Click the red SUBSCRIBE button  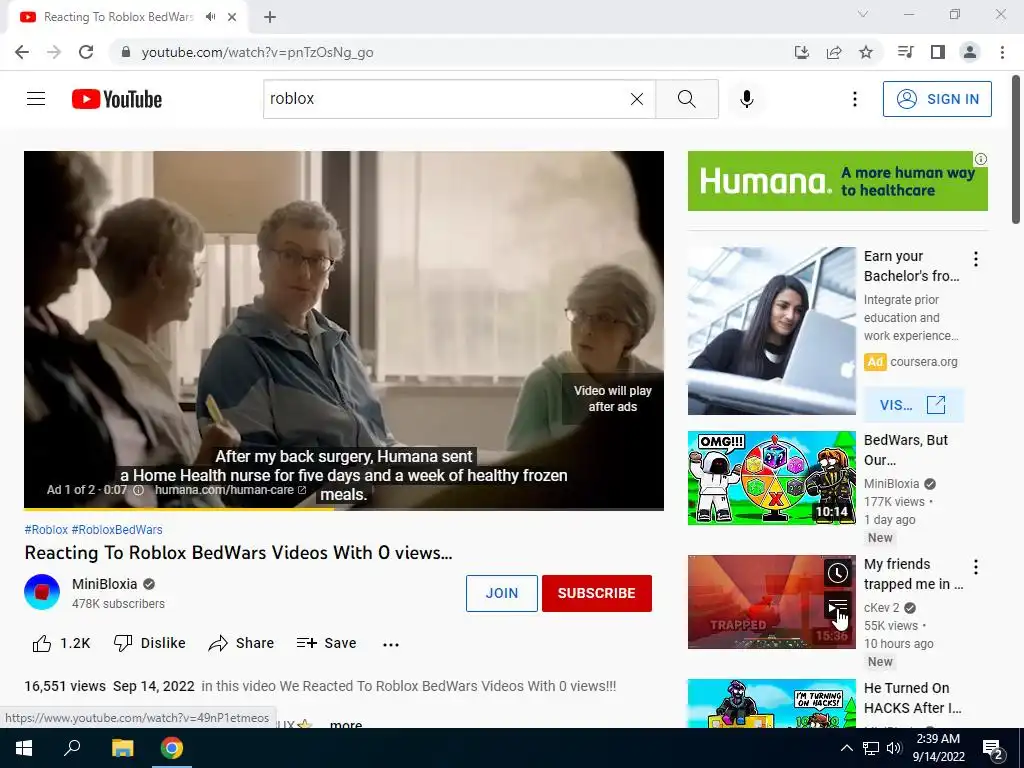tap(596, 593)
